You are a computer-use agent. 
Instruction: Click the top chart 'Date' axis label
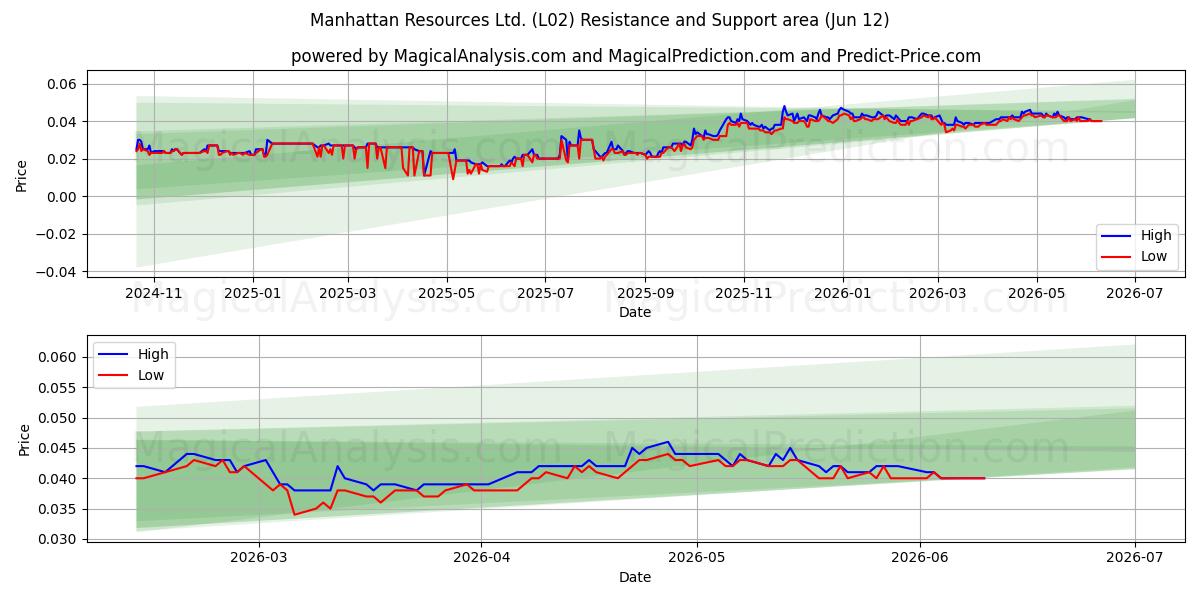635,312
